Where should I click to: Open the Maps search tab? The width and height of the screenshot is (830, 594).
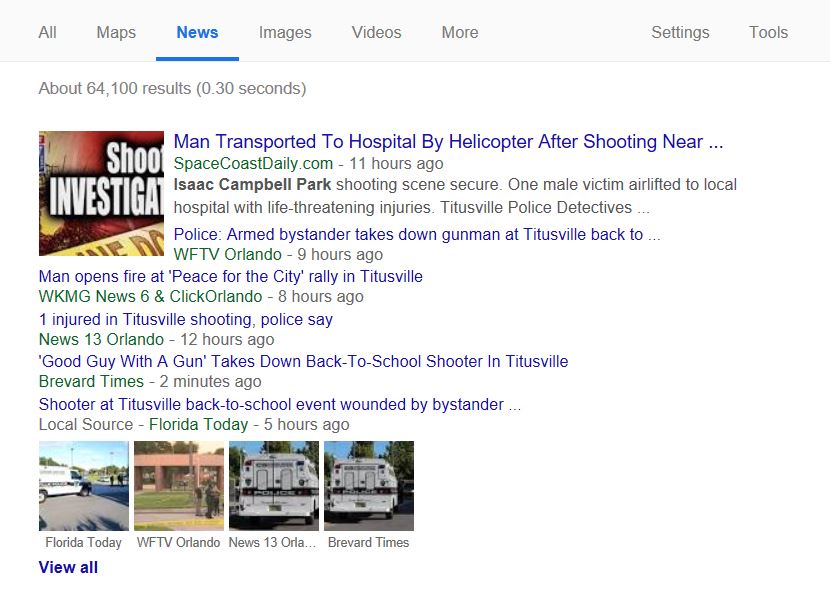coord(116,32)
